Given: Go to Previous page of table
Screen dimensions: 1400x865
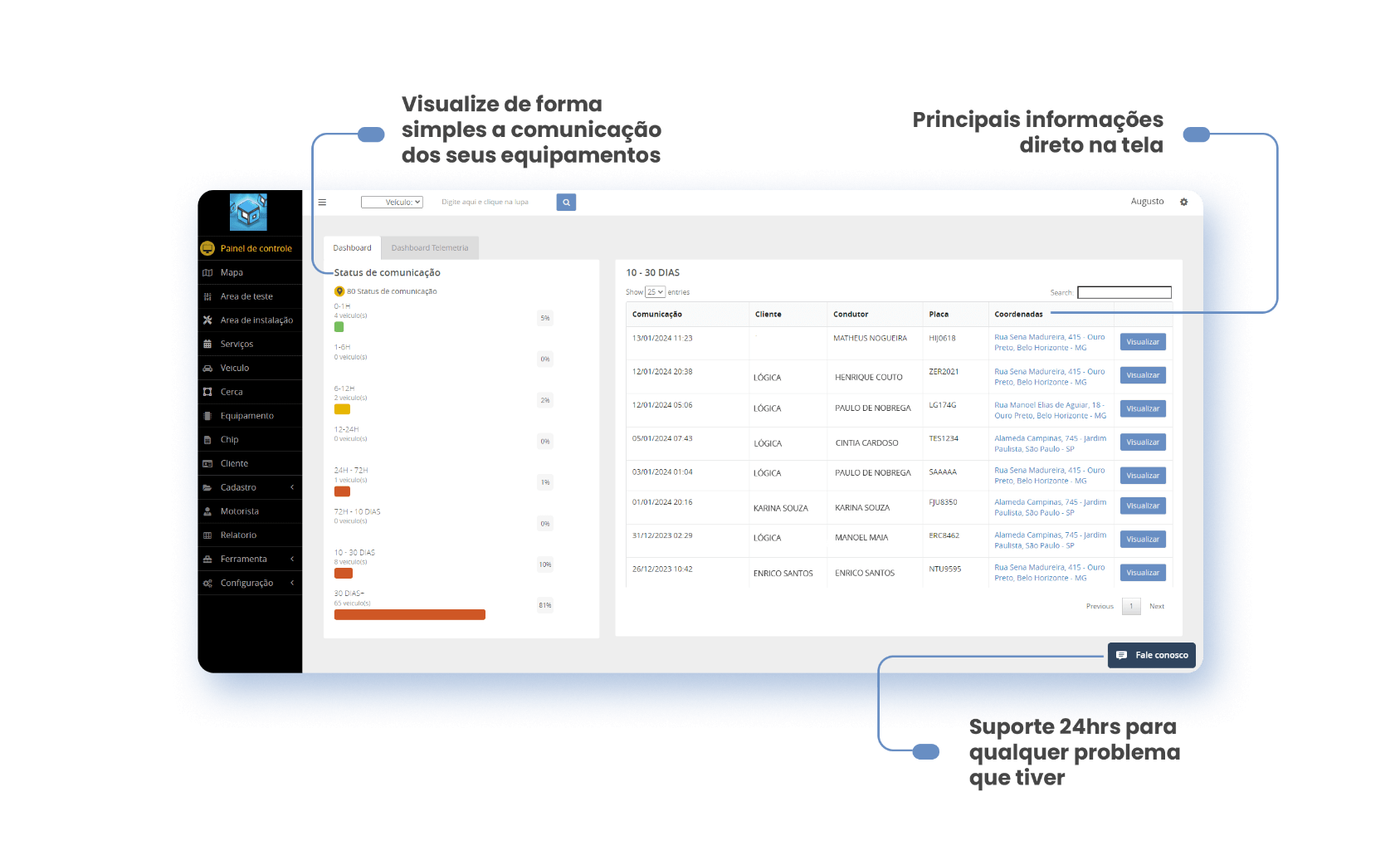Looking at the screenshot, I should tap(1100, 607).
